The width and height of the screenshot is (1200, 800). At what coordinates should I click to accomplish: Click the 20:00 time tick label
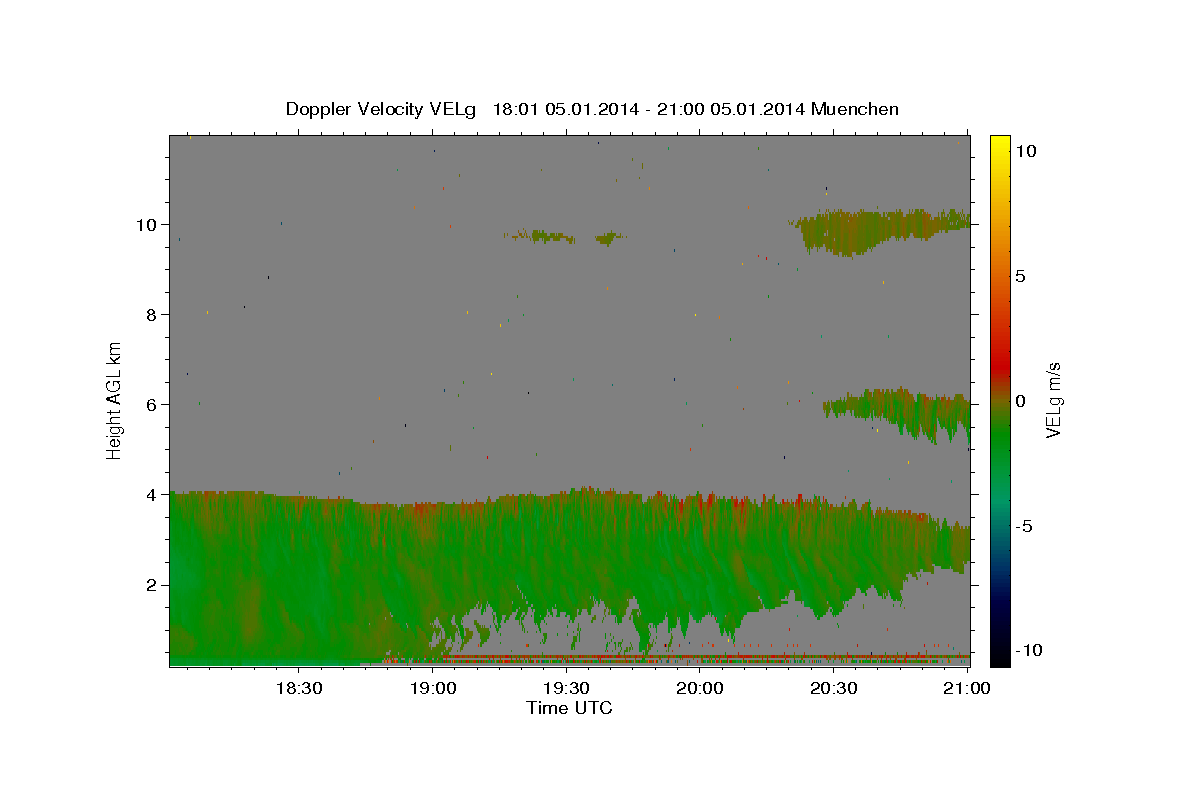pos(700,688)
